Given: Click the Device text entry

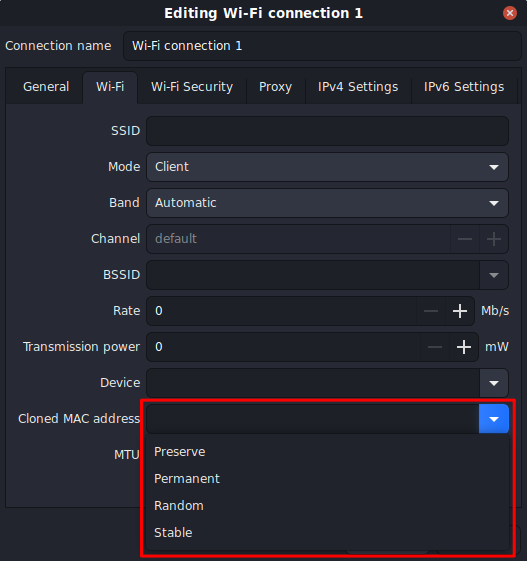Looking at the screenshot, I should click(313, 383).
